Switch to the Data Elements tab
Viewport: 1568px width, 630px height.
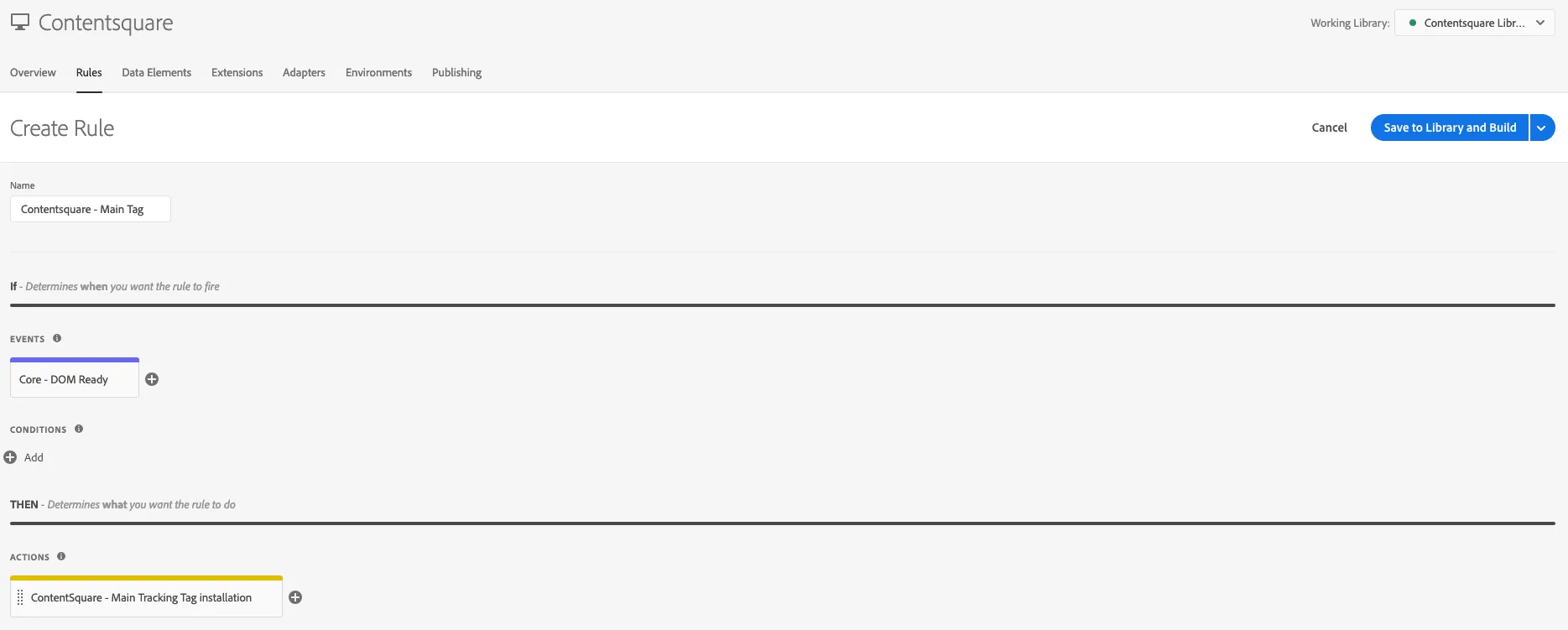click(x=156, y=72)
